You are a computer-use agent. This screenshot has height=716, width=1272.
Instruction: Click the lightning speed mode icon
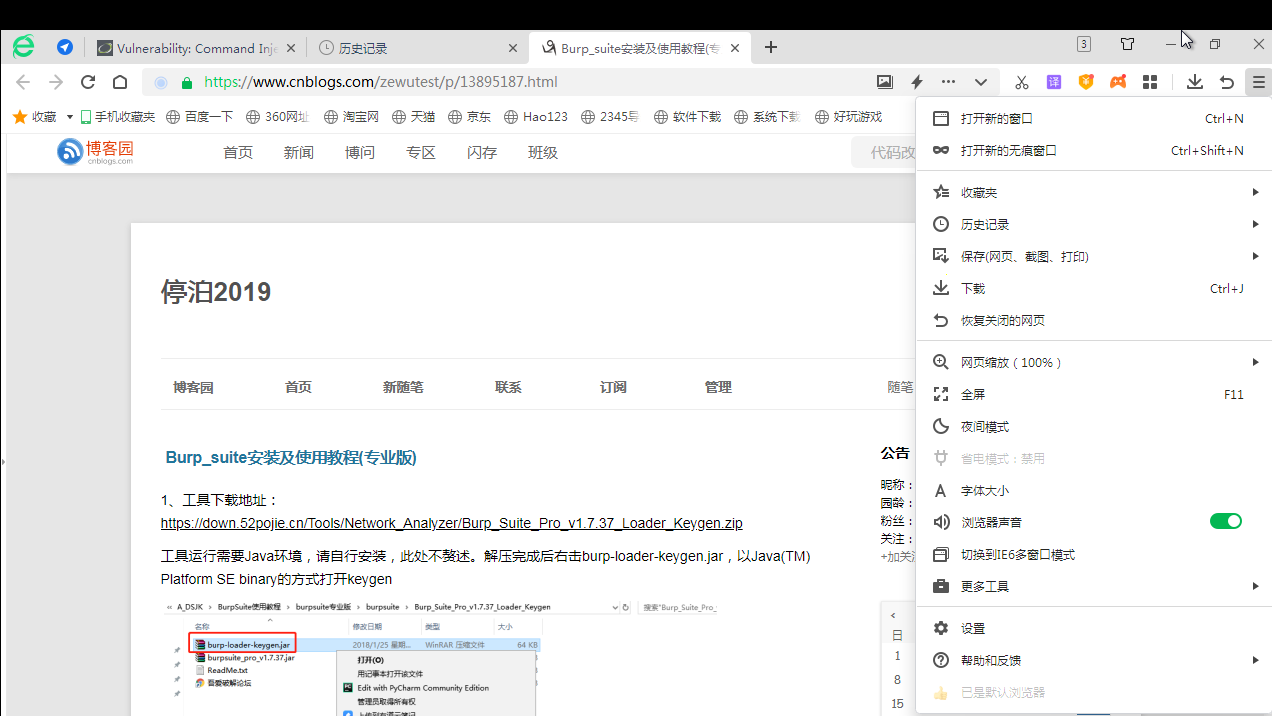click(x=916, y=82)
